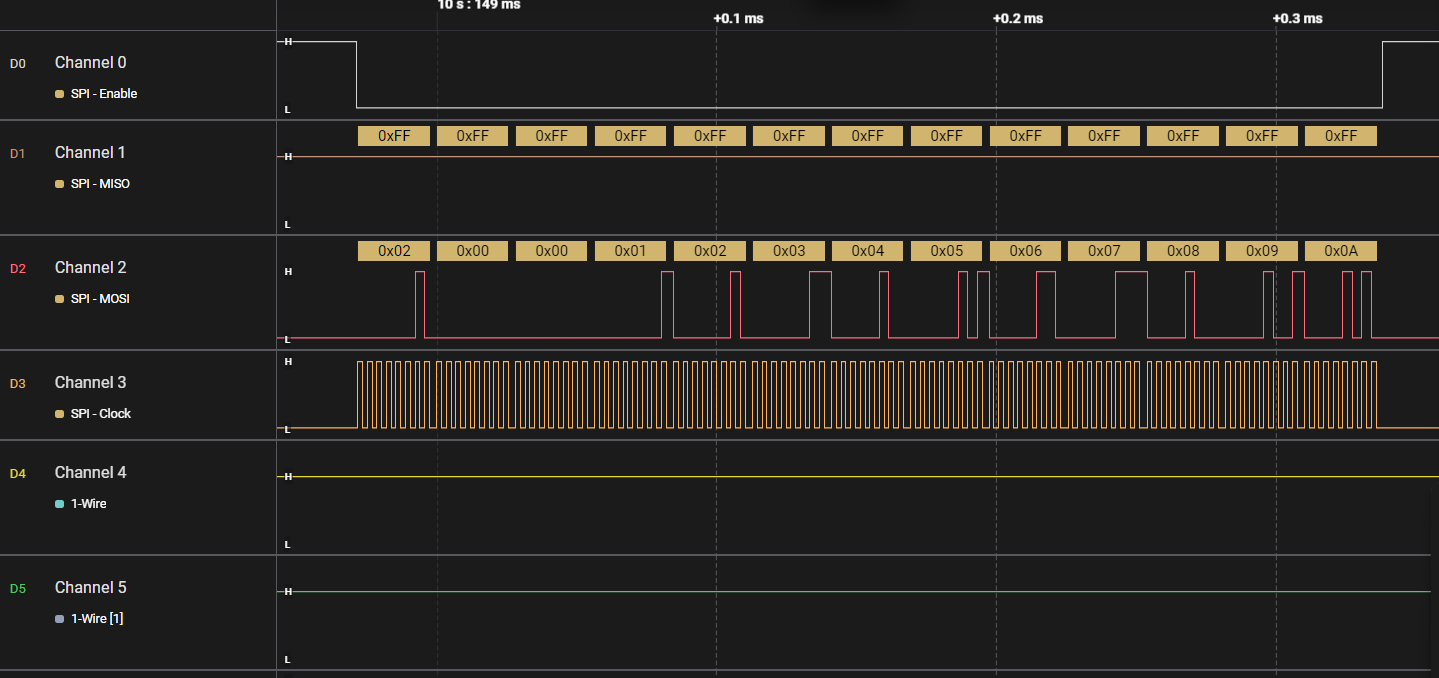
Task: Select the decoded MOSI byte 0x03
Action: [788, 251]
